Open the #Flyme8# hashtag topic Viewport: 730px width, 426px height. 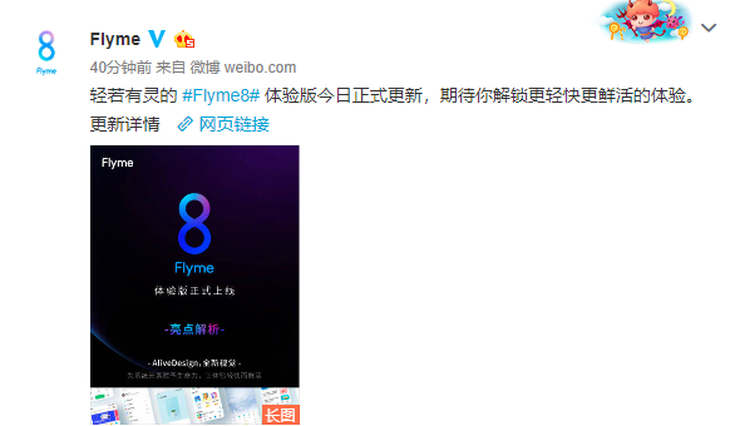[x=221, y=96]
